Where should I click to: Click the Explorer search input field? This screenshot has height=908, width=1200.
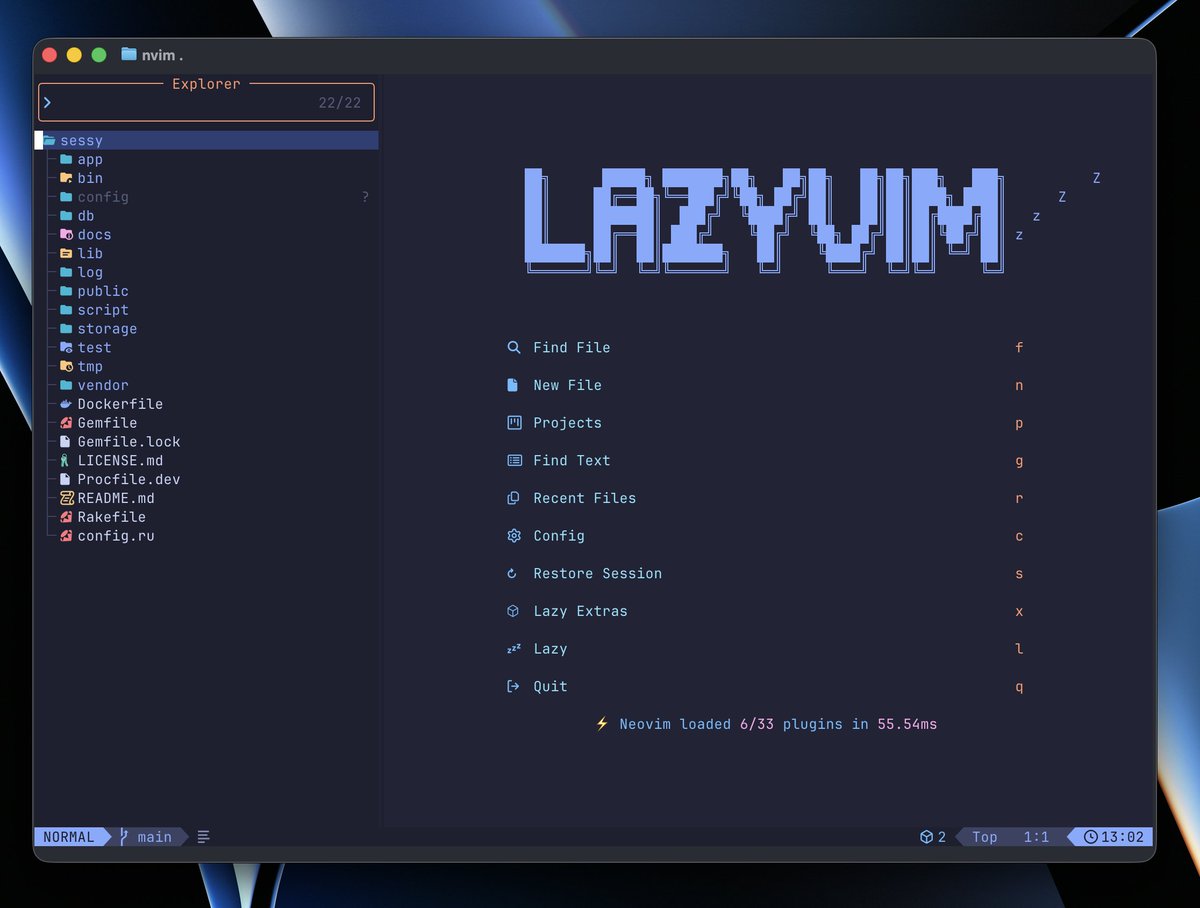[206, 103]
